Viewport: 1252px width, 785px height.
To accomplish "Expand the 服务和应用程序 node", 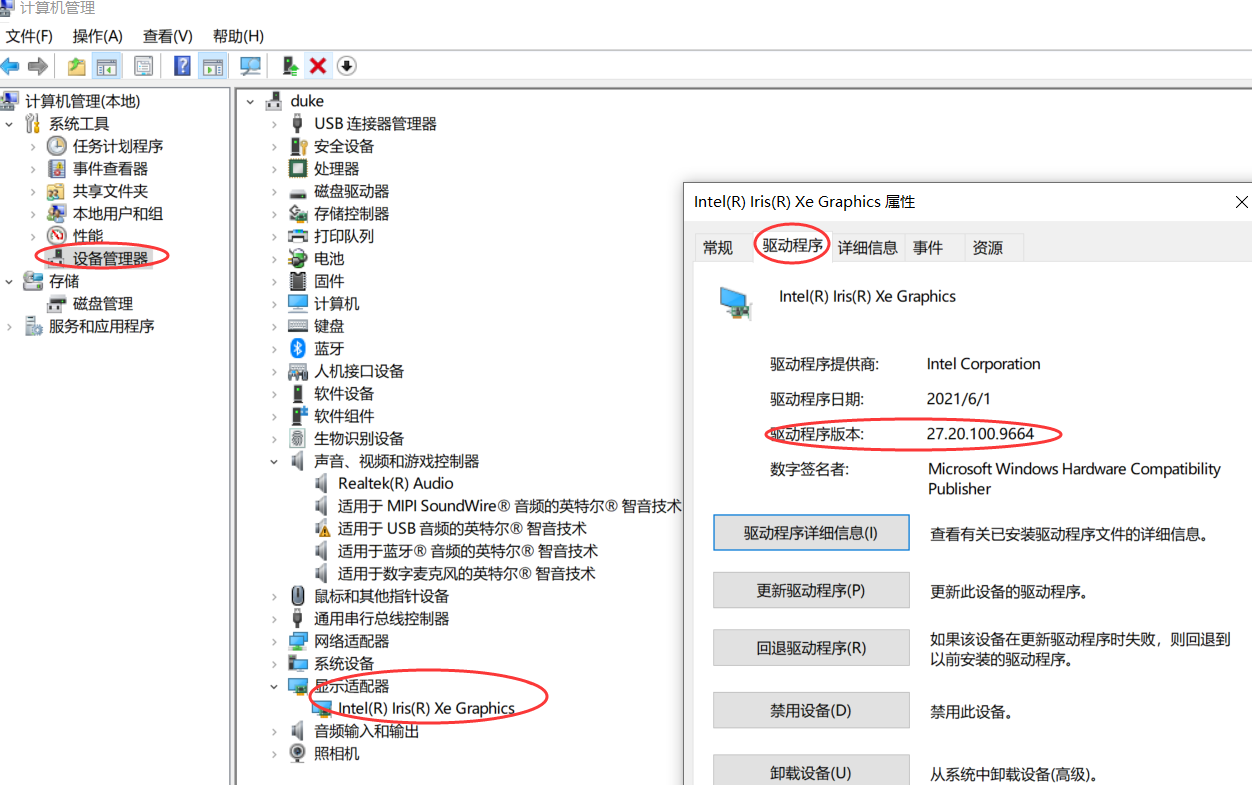I will coord(10,327).
